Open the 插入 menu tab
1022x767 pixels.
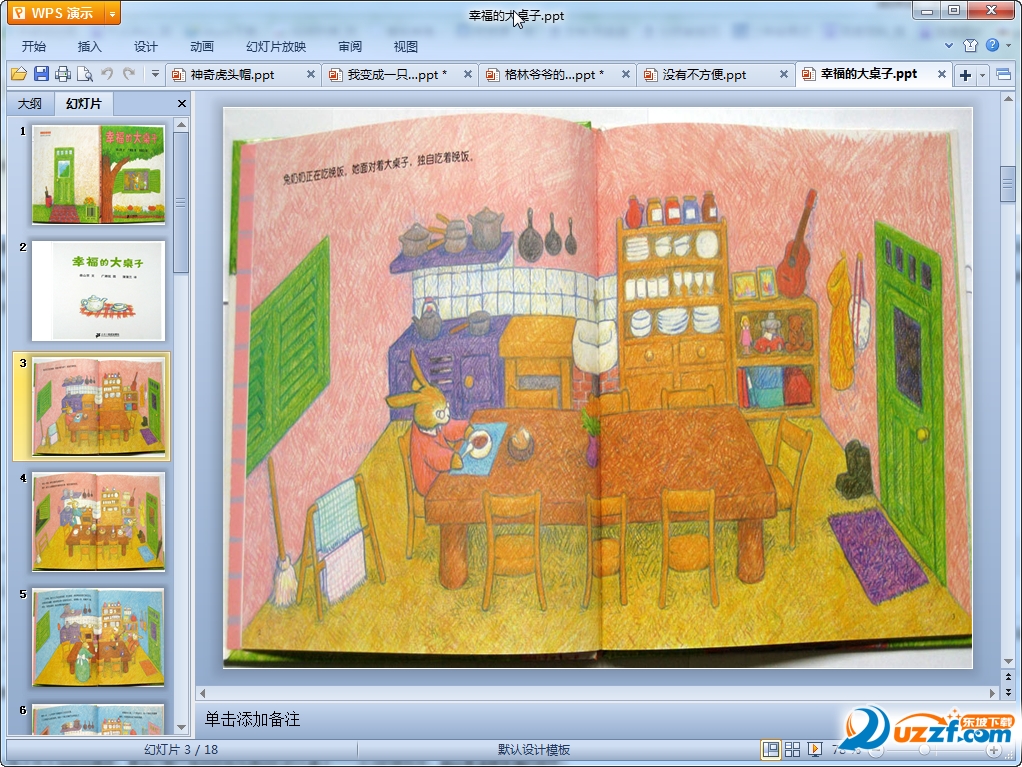pos(89,46)
